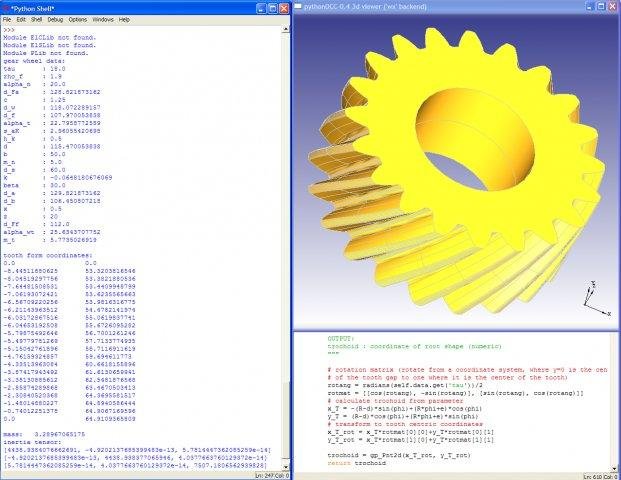Click the code editor scrollbar down arrow
The height and width of the screenshot is (480, 621).
[x=615, y=469]
